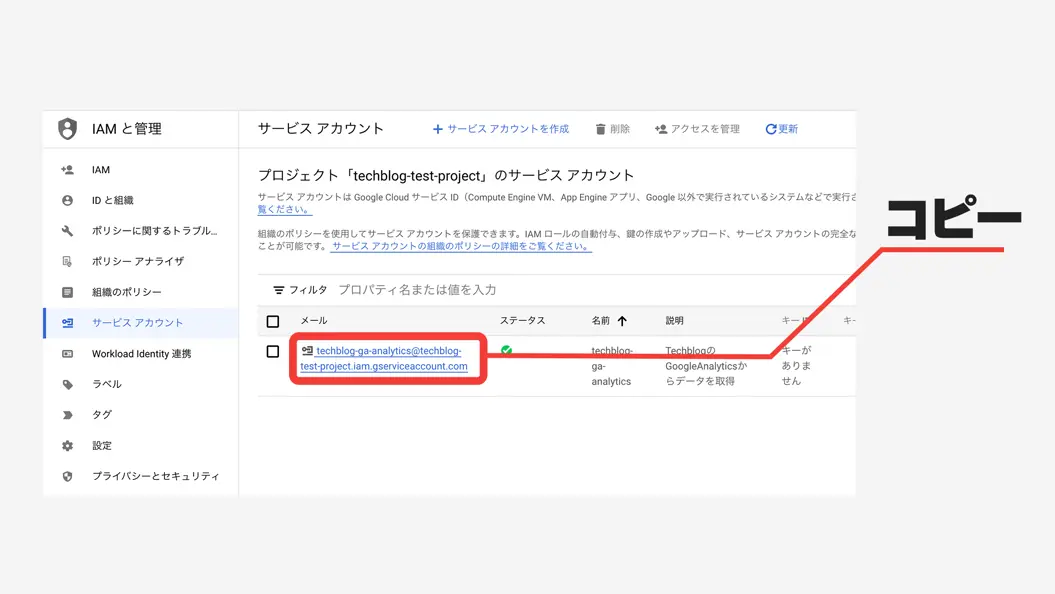This screenshot has width=1055, height=594.
Task: Open Workload Identity 連携 page
Action: pos(141,354)
